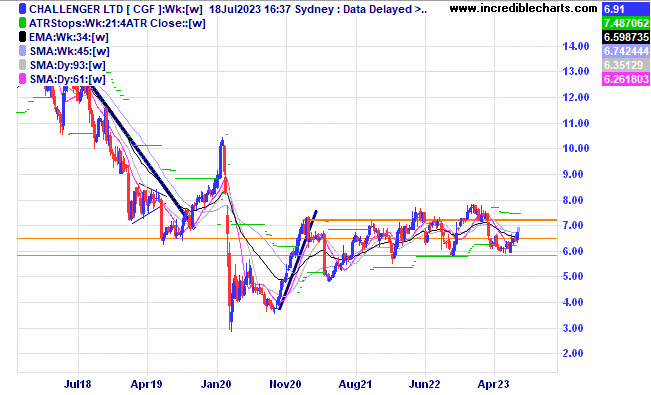The image size is (651, 395).
Task: Click the Jun22 date axis label
Action: 424,384
